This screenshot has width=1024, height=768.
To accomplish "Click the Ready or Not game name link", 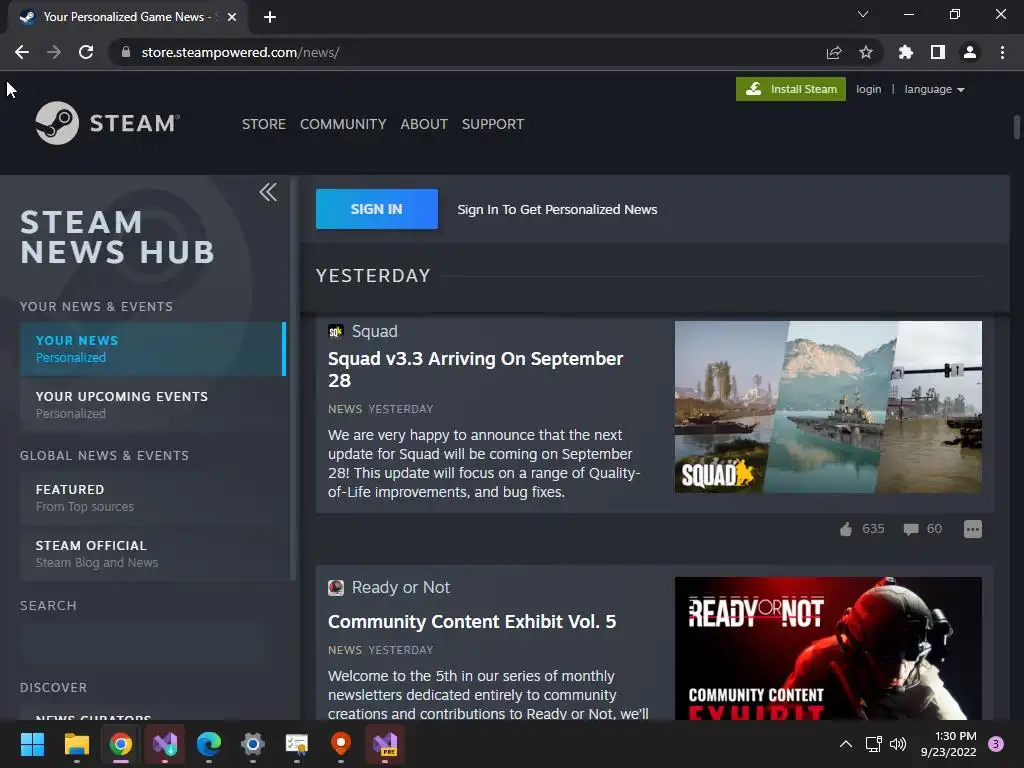I will pyautogui.click(x=400, y=588).
